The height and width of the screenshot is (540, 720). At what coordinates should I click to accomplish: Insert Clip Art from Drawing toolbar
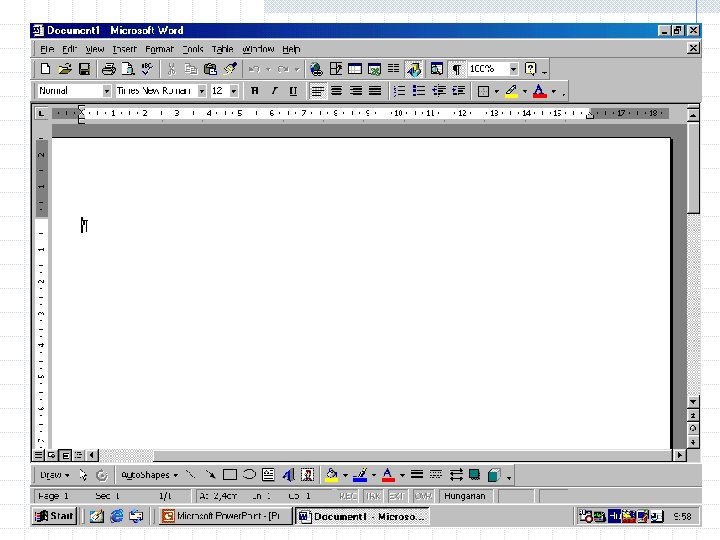(308, 475)
